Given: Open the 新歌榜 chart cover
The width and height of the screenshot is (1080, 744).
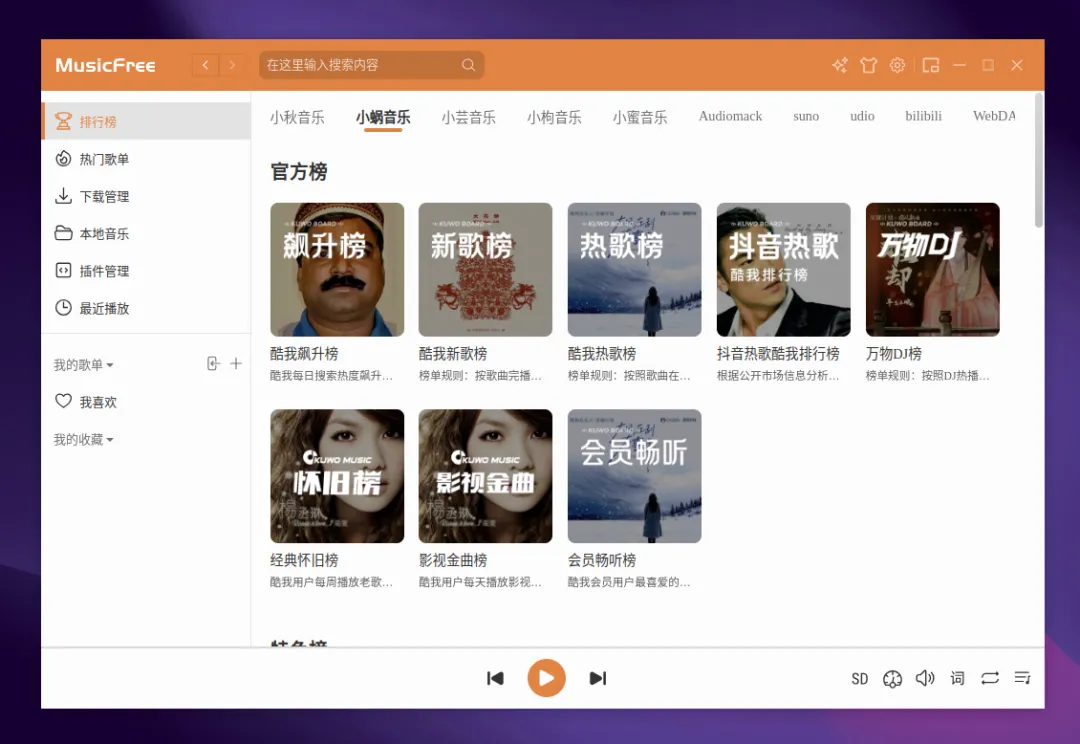Looking at the screenshot, I should pyautogui.click(x=486, y=269).
